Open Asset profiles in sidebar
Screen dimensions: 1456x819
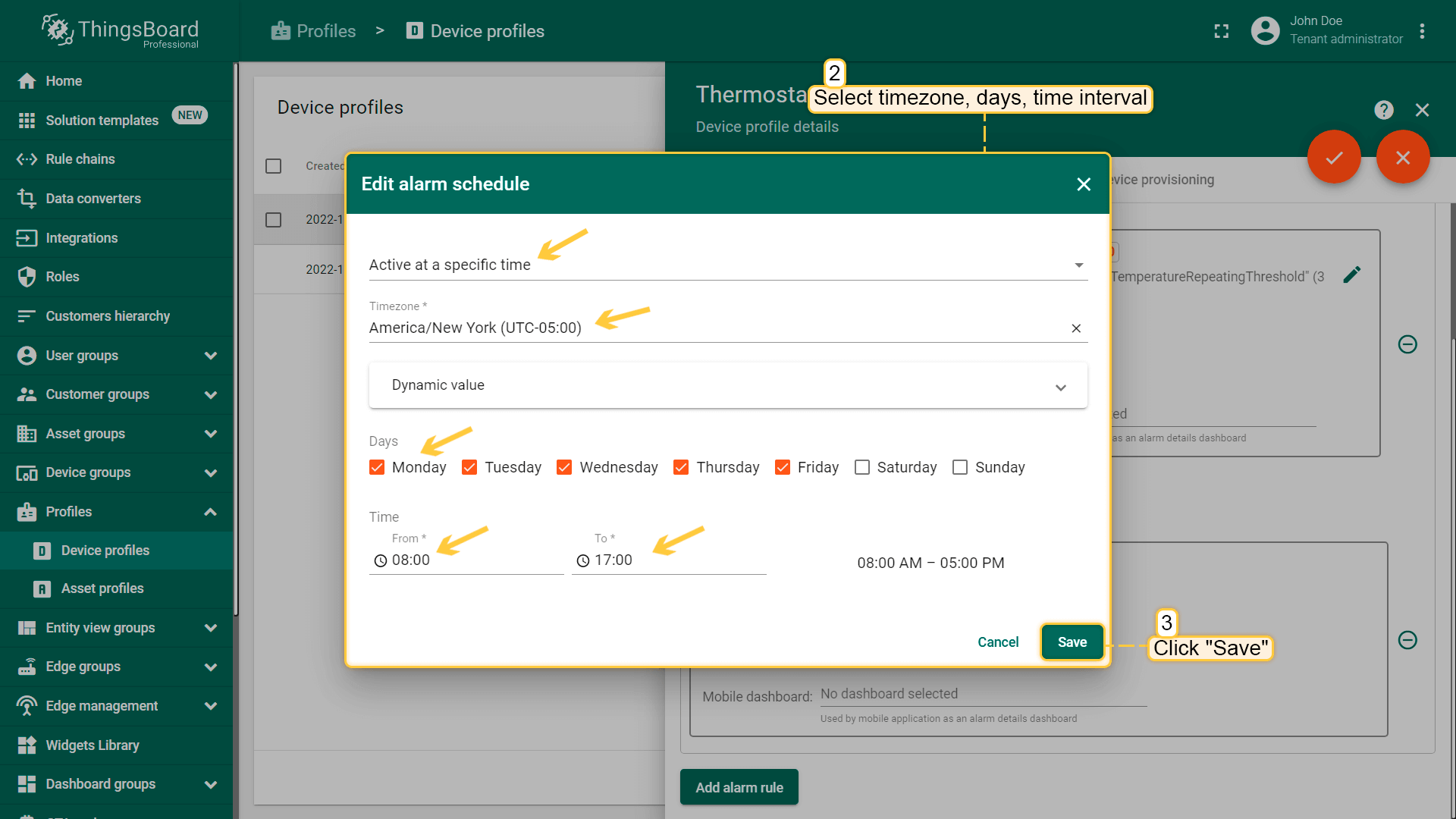[x=117, y=588]
